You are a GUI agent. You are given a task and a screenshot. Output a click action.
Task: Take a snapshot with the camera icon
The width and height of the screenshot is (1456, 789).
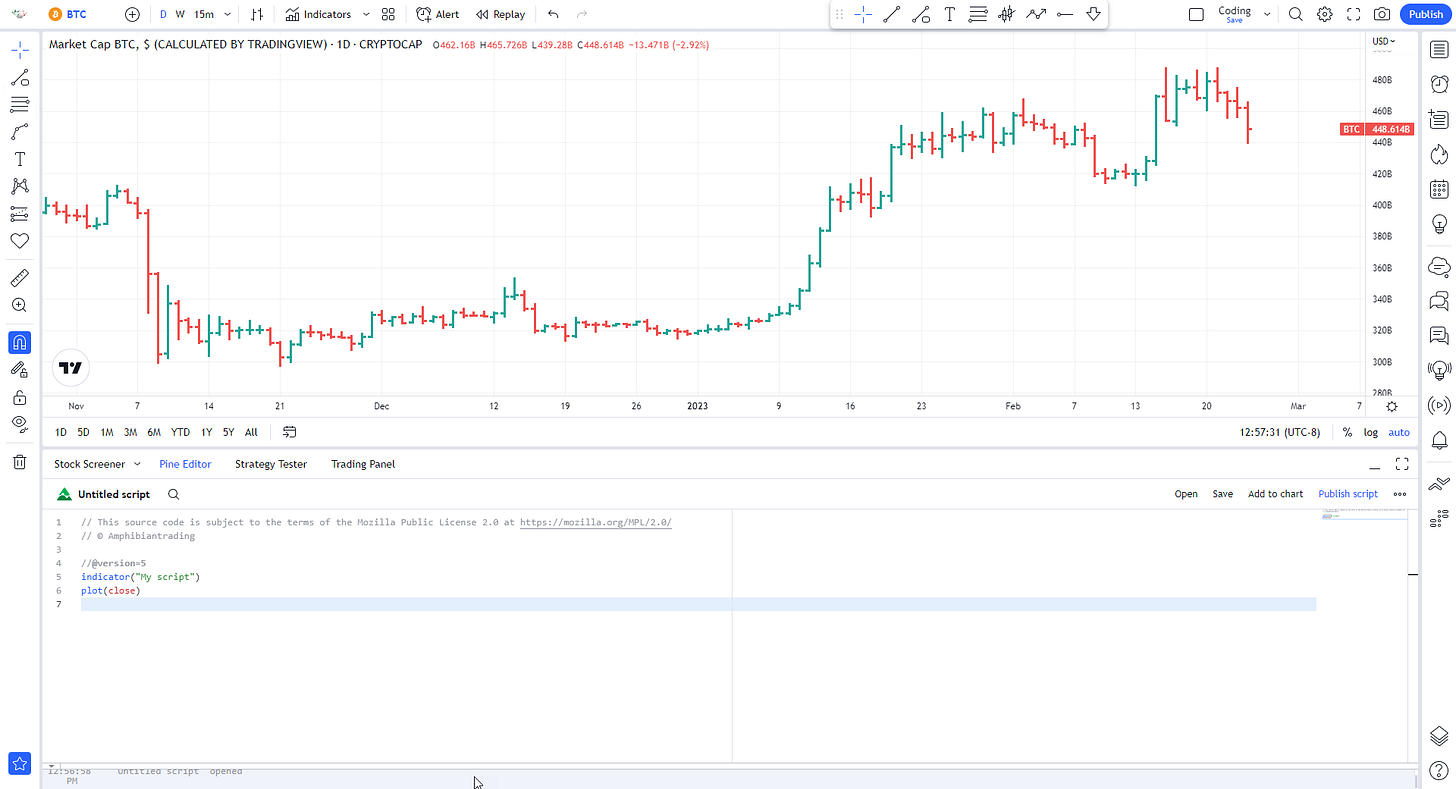[1382, 14]
